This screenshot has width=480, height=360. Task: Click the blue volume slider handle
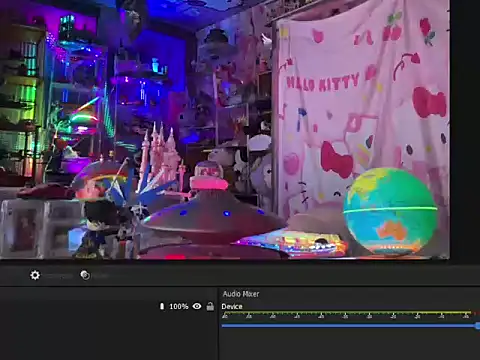tap(478, 326)
